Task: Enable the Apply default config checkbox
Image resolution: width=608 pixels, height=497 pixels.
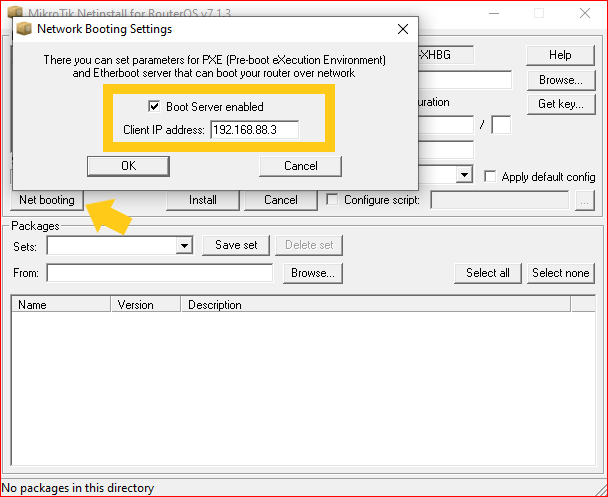Action: click(490, 177)
